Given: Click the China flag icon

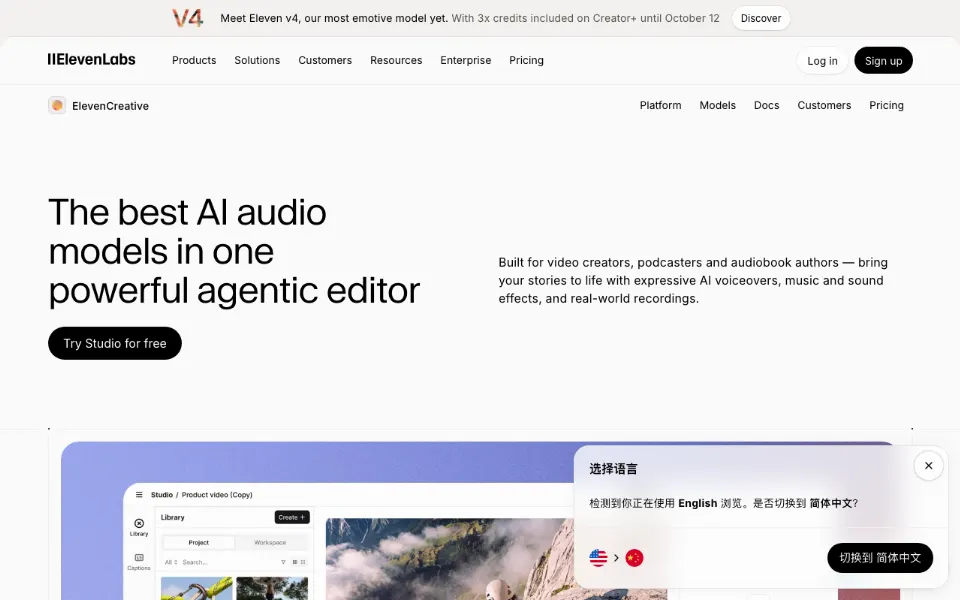Looking at the screenshot, I should 634,558.
